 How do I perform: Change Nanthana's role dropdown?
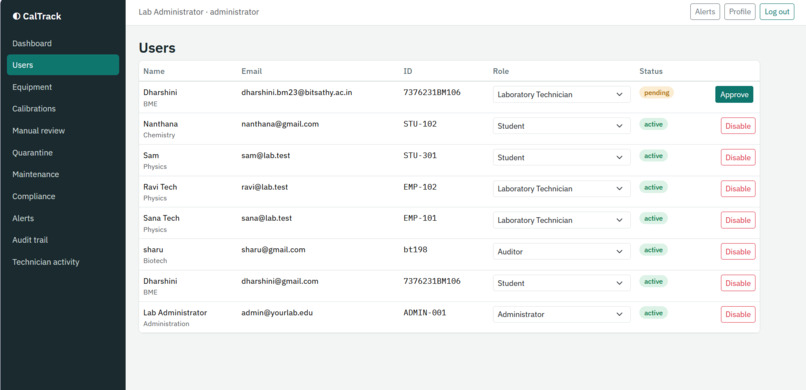561,126
